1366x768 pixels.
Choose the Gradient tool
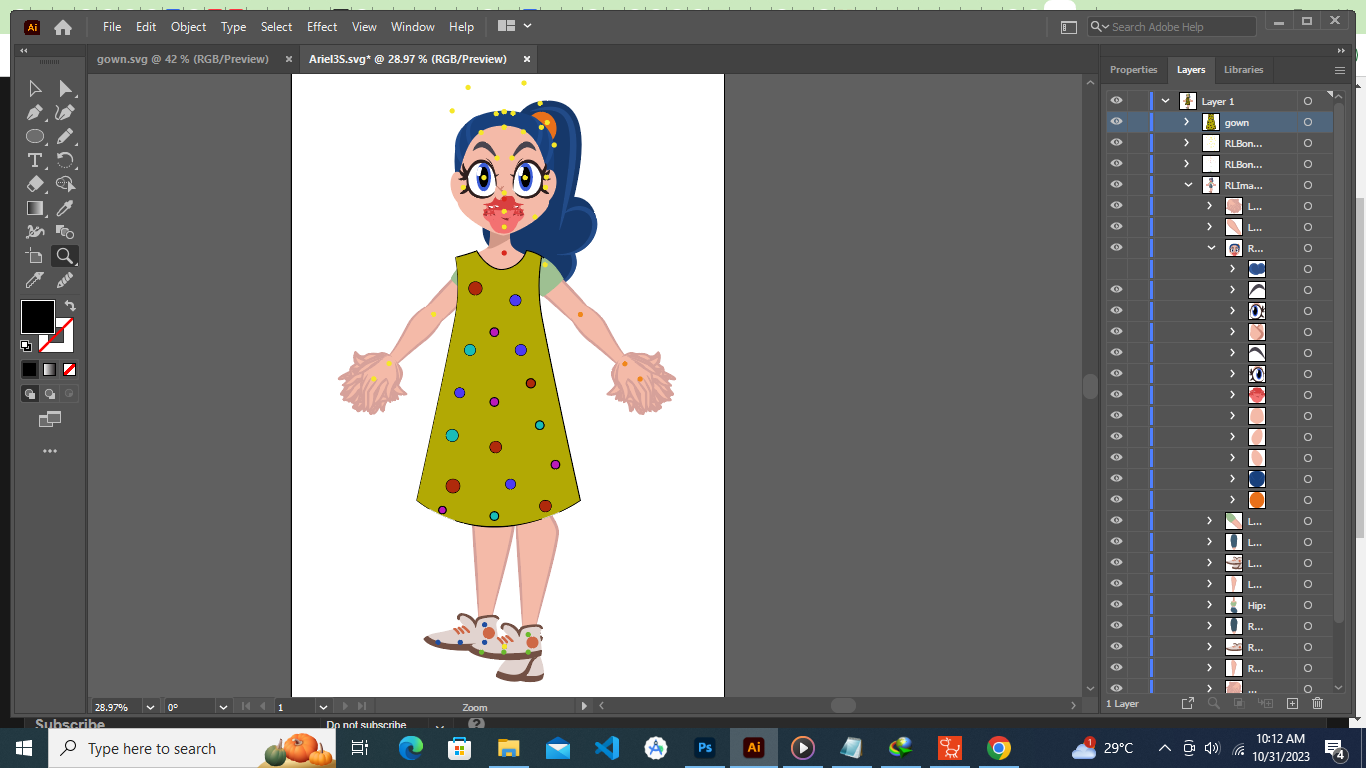tap(35, 208)
